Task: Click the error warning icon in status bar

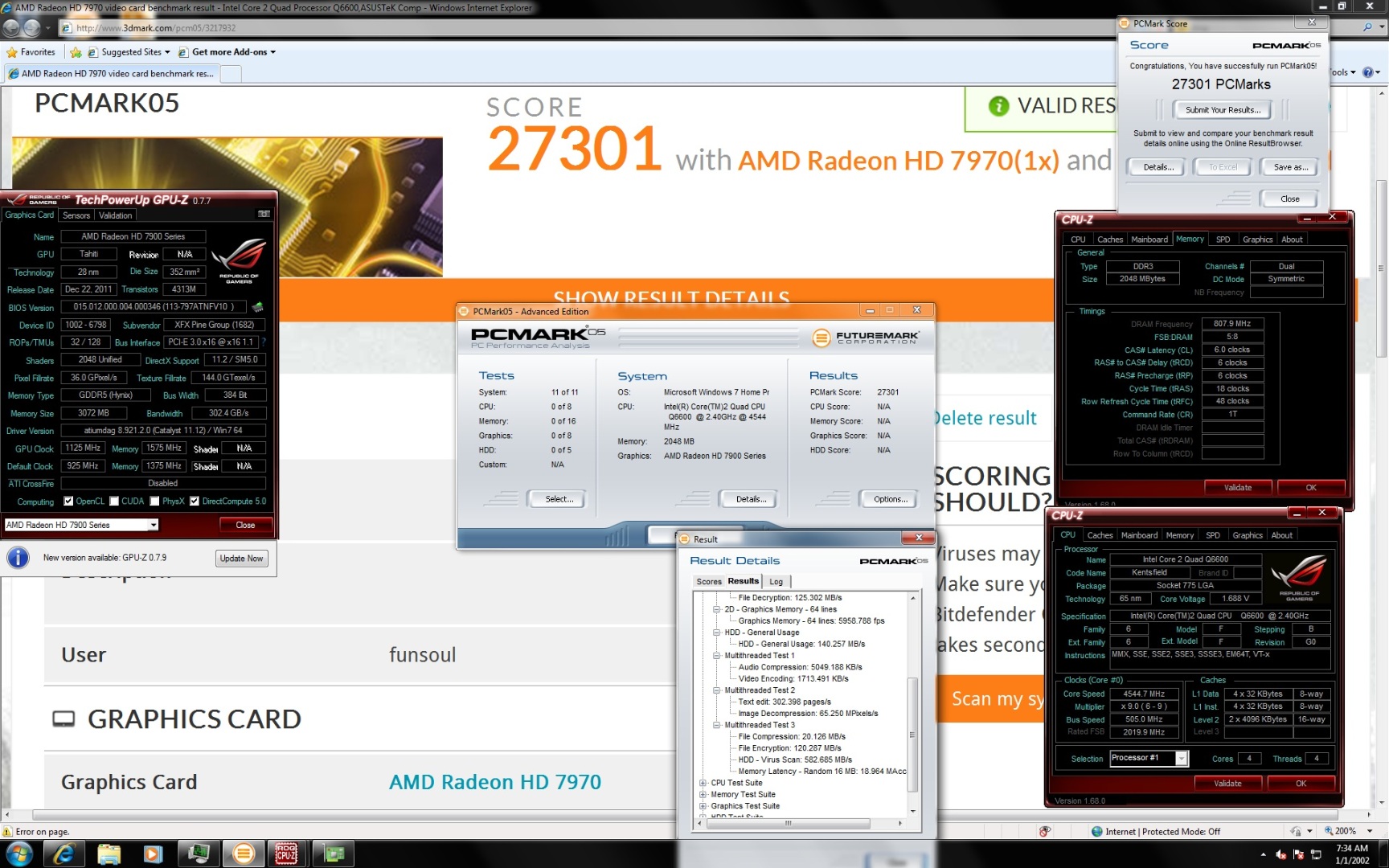Action: [x=7, y=832]
